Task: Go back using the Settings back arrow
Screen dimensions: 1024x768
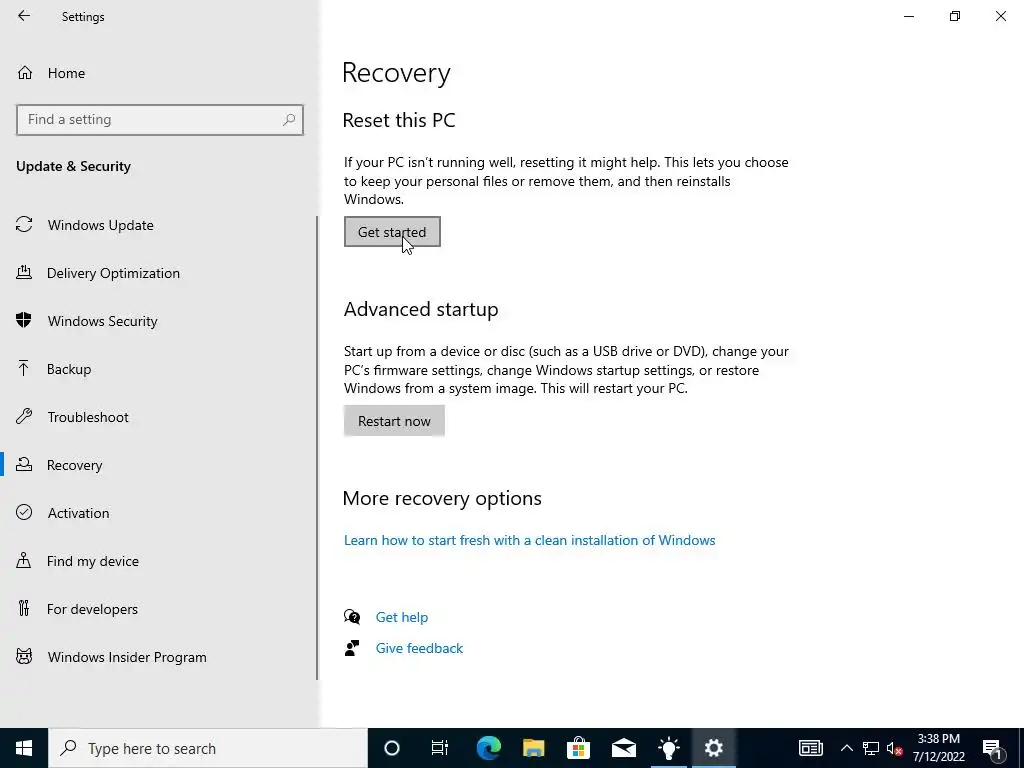Action: [24, 16]
